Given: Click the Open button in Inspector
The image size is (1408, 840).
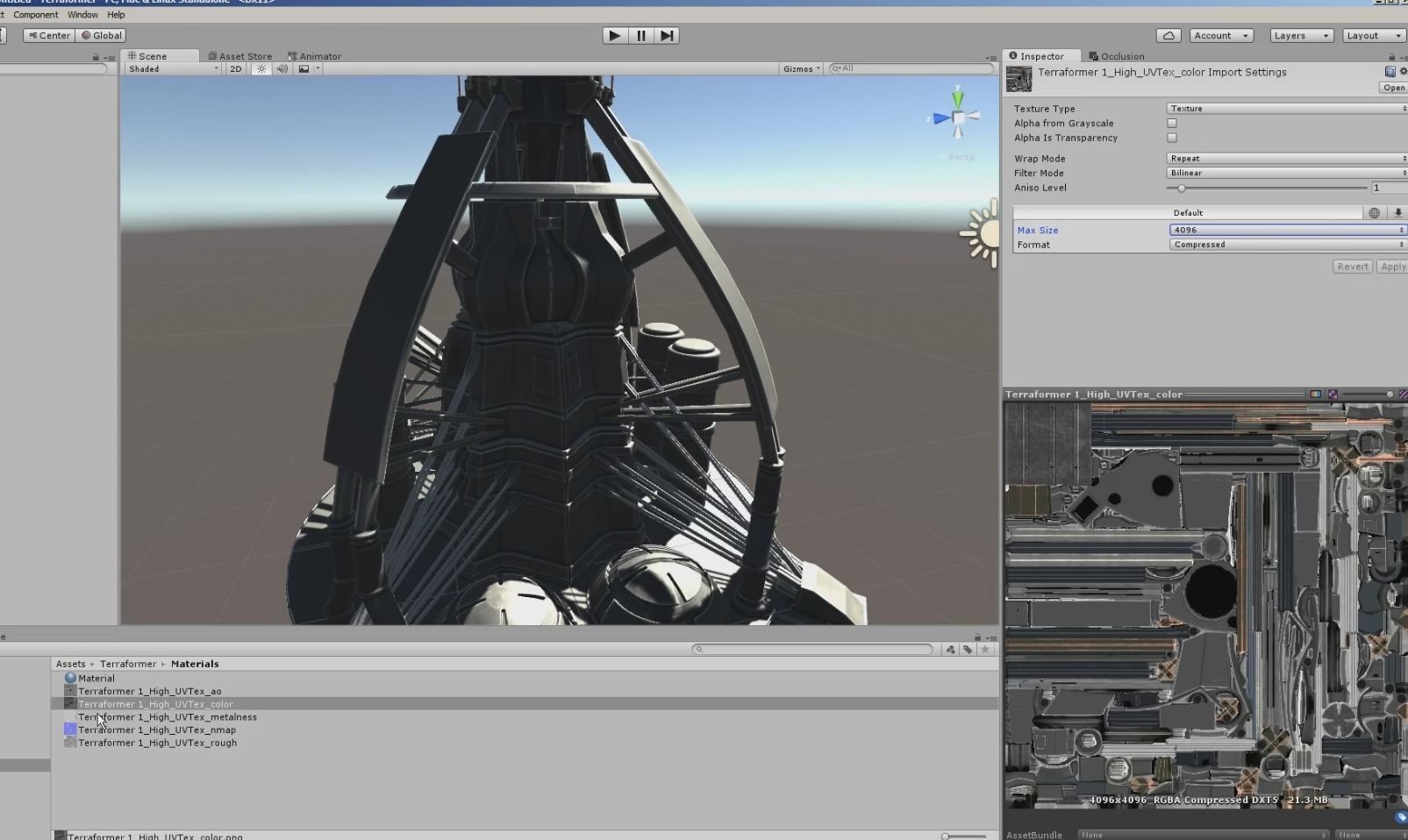Looking at the screenshot, I should 1393,88.
